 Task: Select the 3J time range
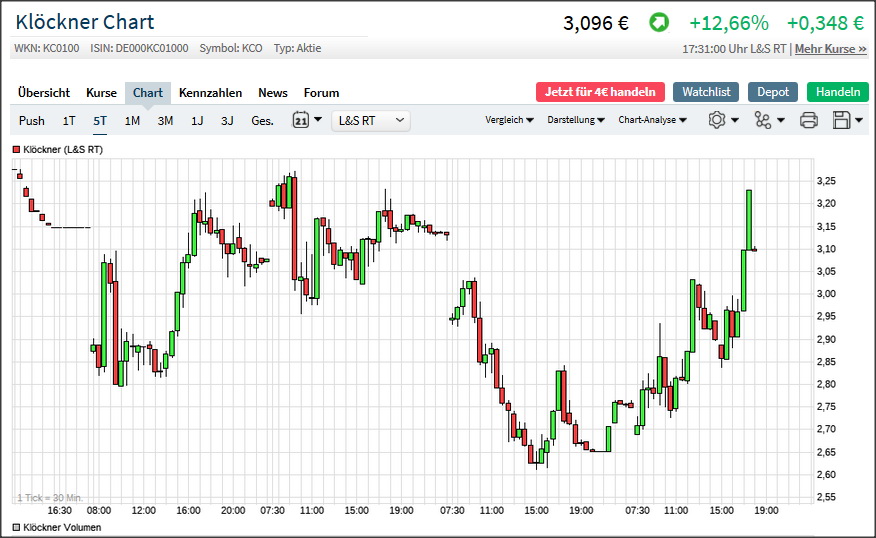(227, 121)
